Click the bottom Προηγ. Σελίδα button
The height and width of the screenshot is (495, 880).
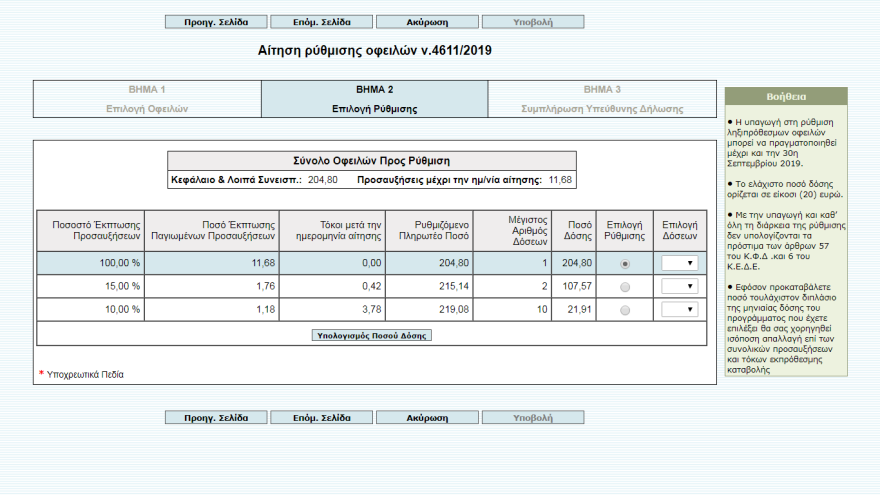(215, 417)
